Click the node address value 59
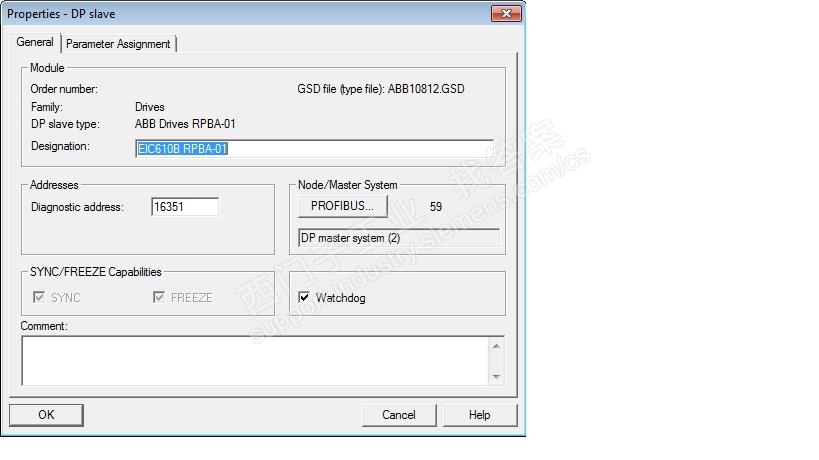 pyautogui.click(x=436, y=207)
